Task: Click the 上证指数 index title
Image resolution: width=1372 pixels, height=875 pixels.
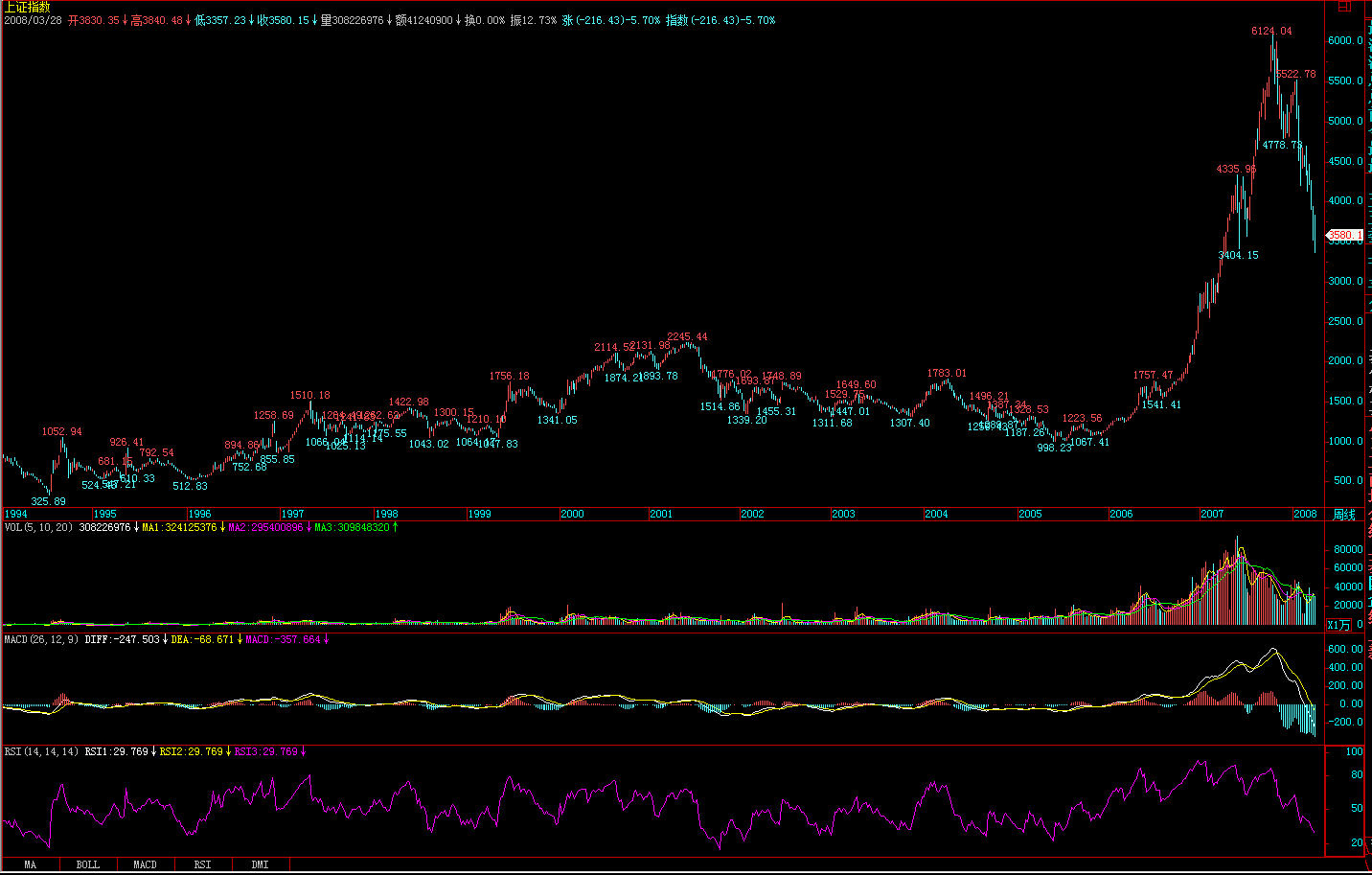Action: (x=27, y=7)
